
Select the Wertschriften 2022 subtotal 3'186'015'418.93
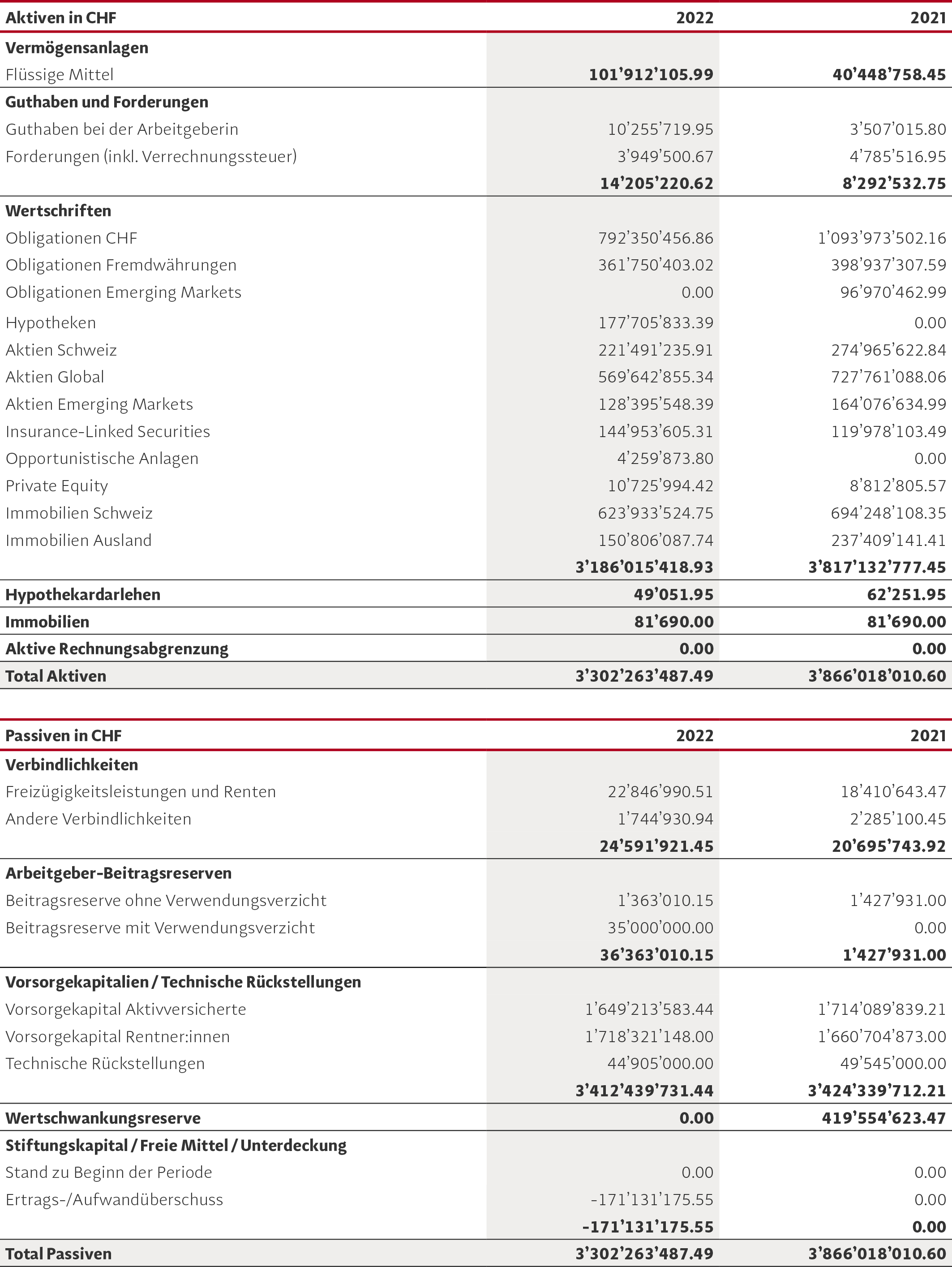[x=644, y=567]
